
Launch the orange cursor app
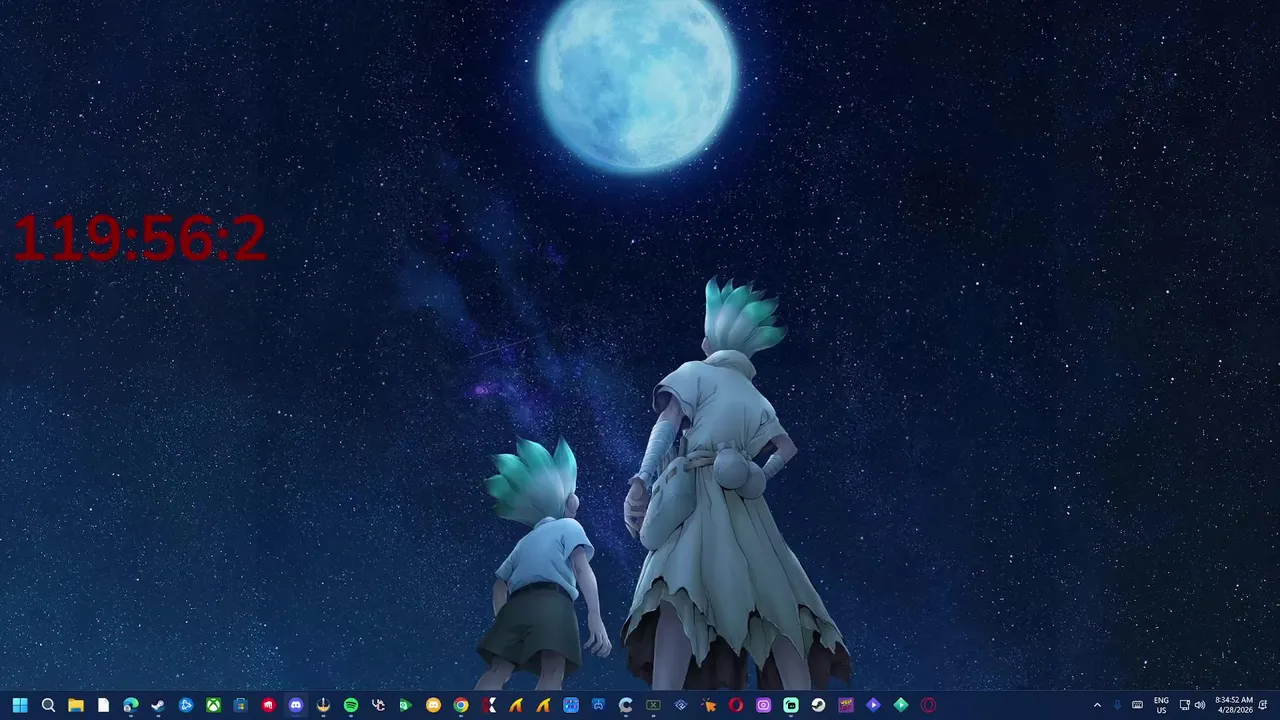[709, 705]
